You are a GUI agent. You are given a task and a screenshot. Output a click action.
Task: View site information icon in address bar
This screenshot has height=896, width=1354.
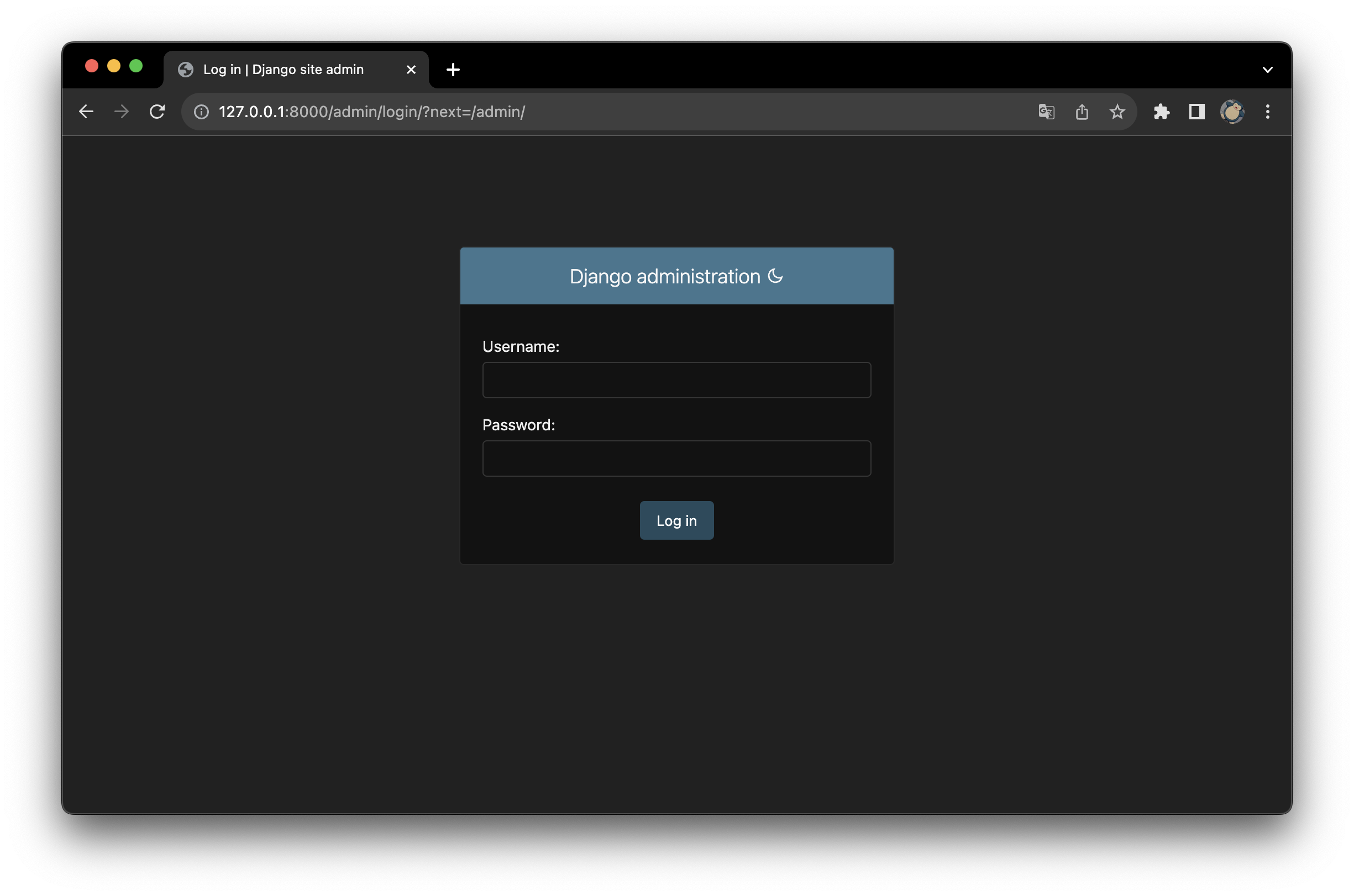[x=201, y=112]
